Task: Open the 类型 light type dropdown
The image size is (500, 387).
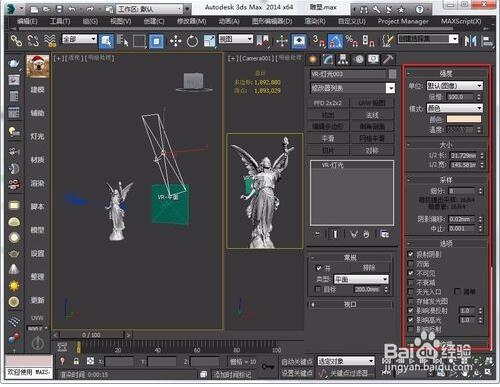Action: [361, 279]
